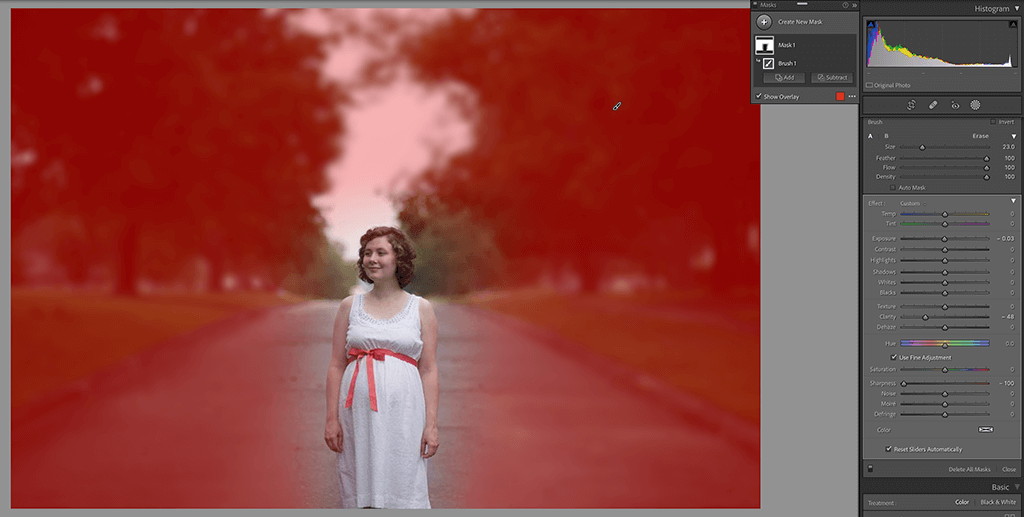Adjust the Moiré slider

point(944,404)
